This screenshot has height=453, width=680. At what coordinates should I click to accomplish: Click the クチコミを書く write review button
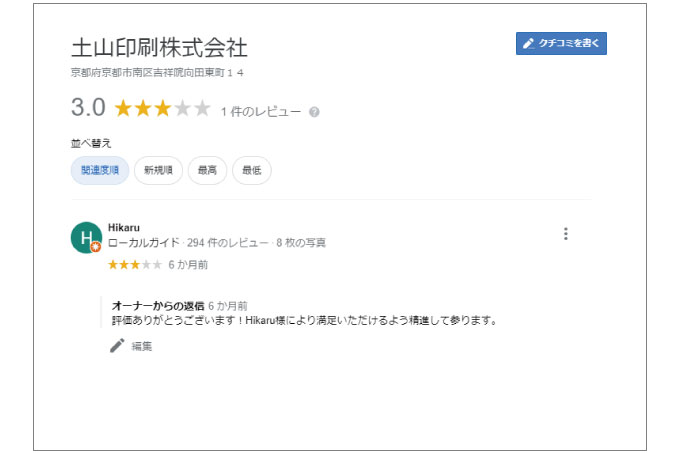(x=561, y=43)
